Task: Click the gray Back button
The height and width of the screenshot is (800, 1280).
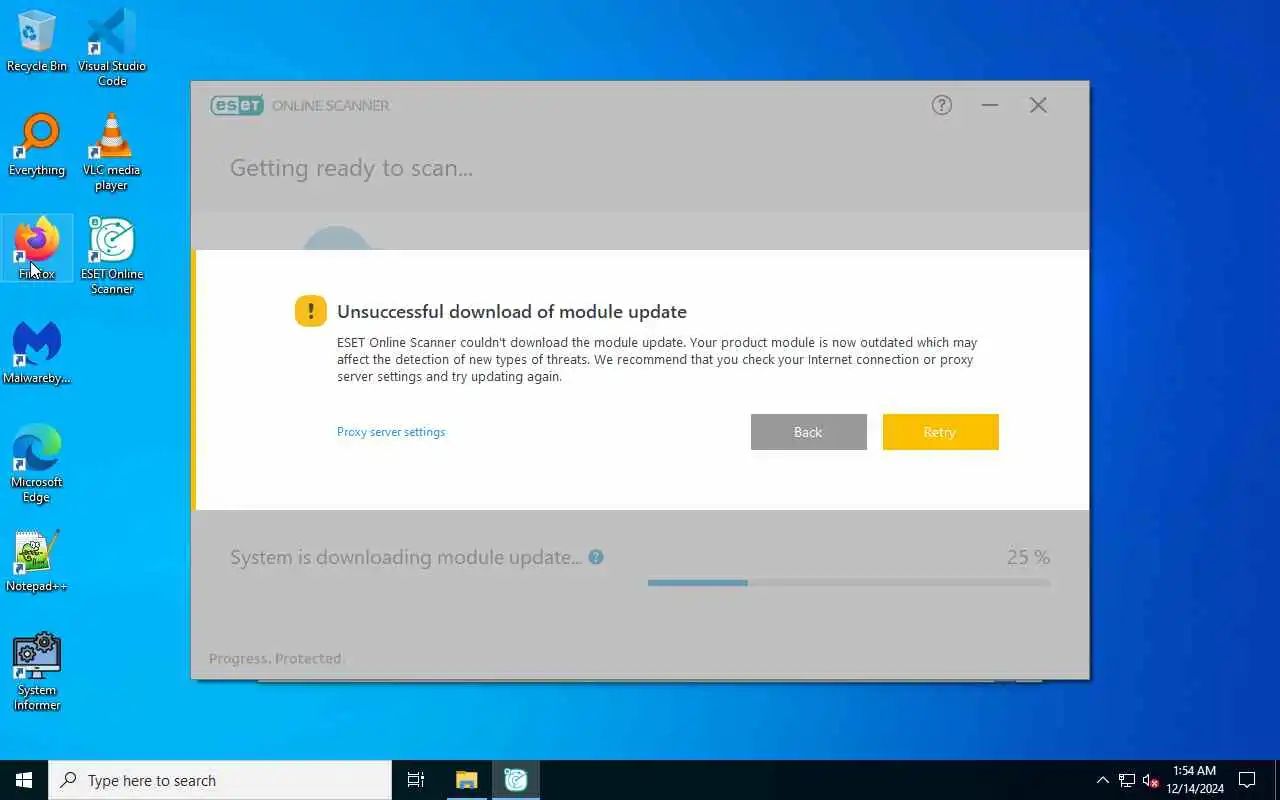Action: [808, 432]
